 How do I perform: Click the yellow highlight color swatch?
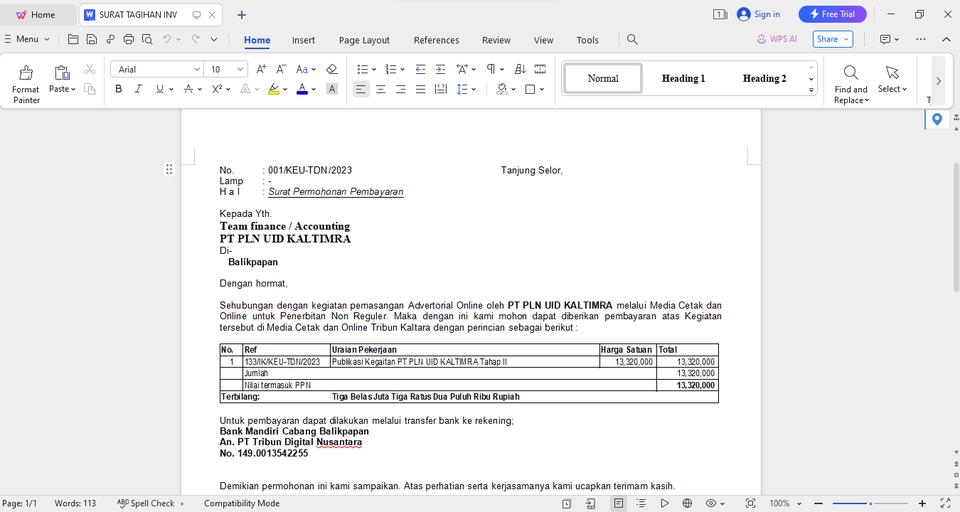(273, 89)
